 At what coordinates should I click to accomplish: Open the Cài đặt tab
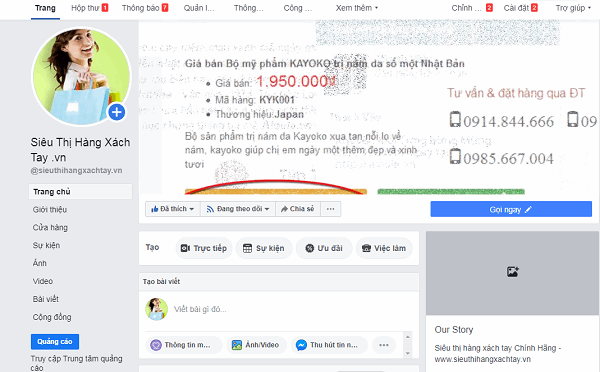pyautogui.click(x=520, y=8)
